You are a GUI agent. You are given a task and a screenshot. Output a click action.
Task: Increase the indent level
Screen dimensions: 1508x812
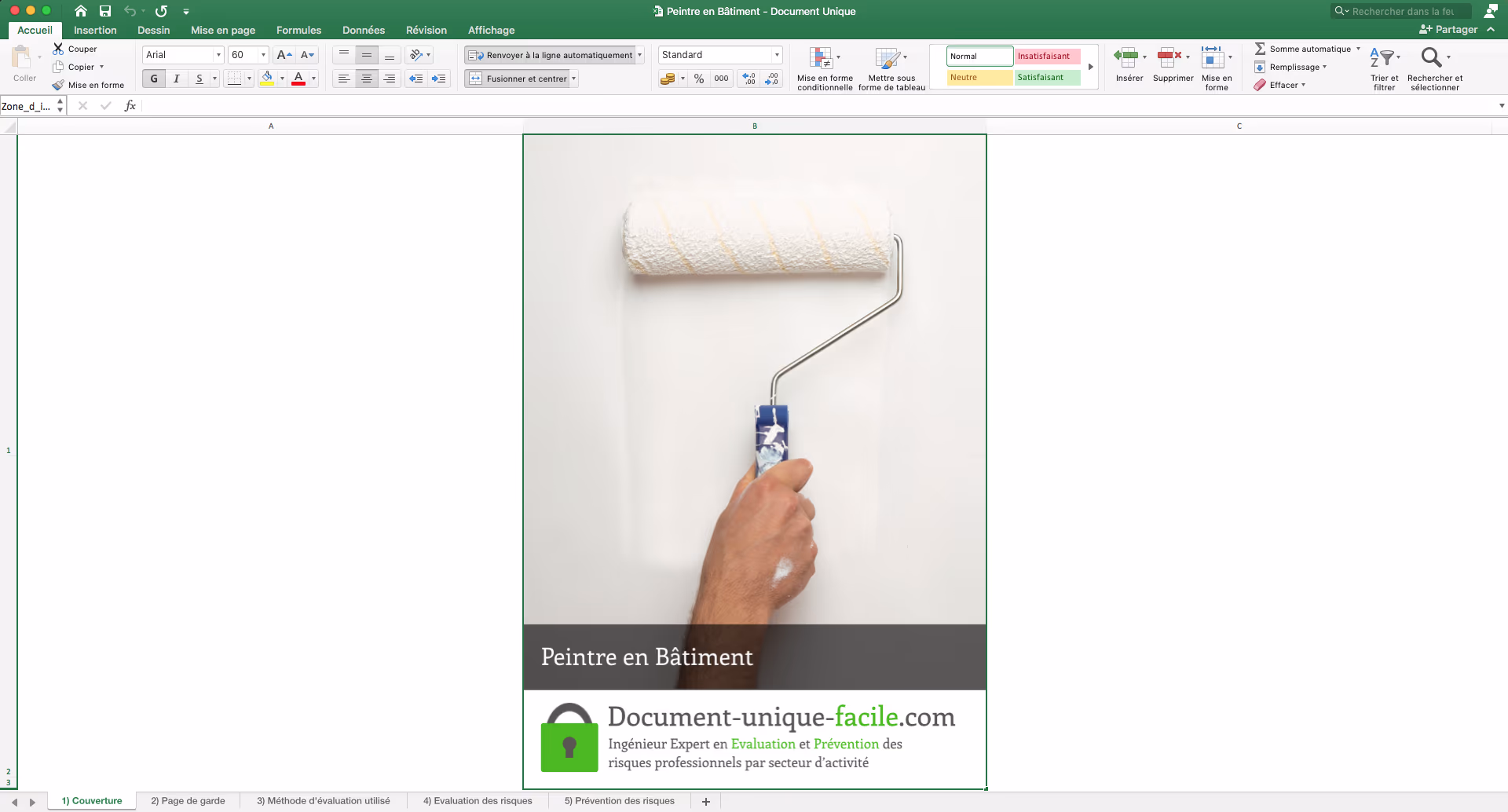439,79
